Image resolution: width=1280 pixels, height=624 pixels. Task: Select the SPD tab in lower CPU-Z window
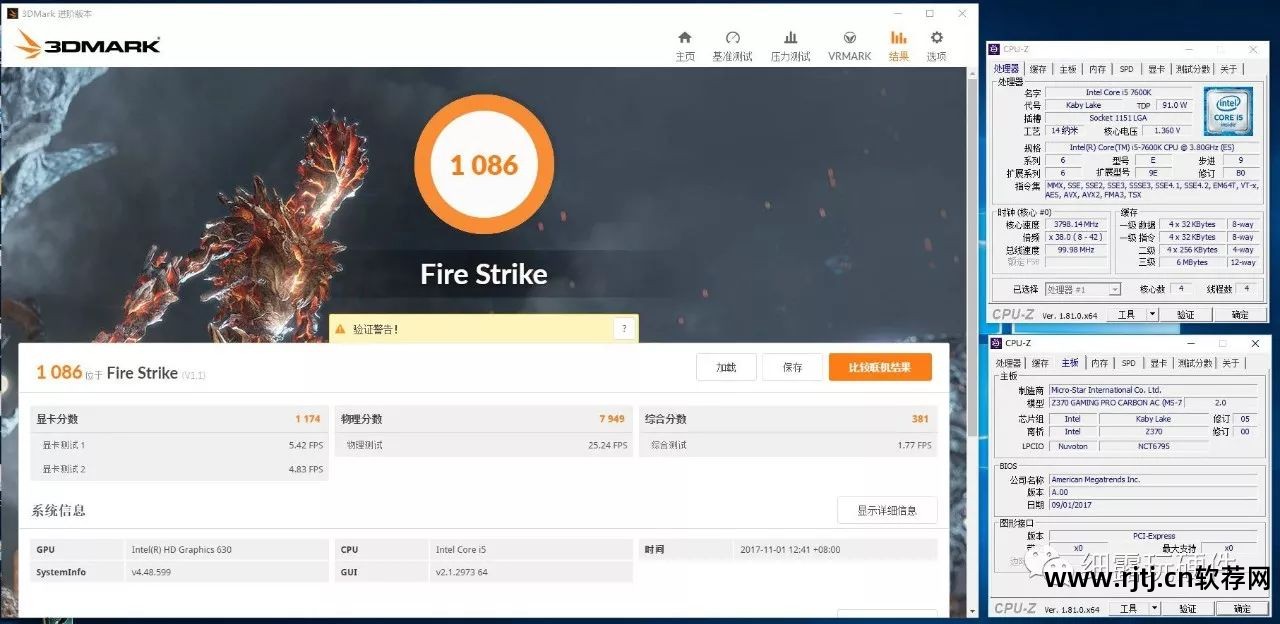tap(1129, 363)
